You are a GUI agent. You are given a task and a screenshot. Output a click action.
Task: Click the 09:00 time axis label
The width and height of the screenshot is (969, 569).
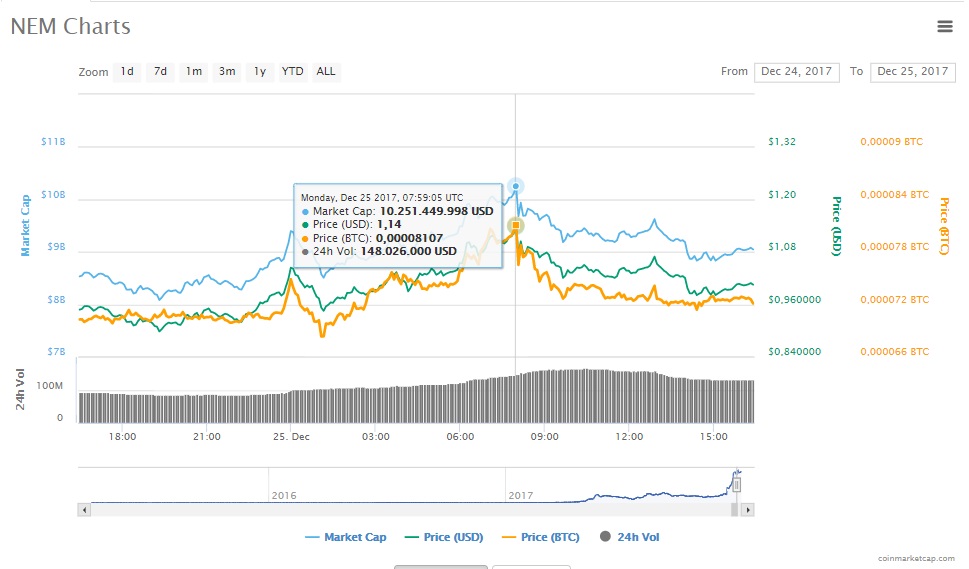tap(544, 436)
